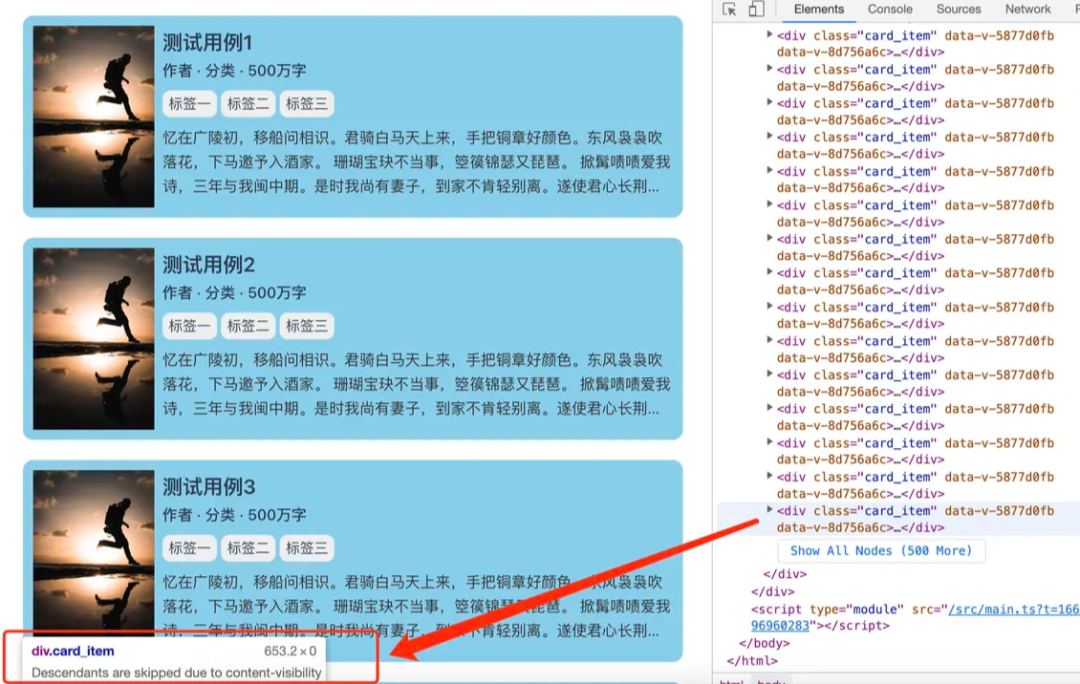This screenshot has height=684, width=1080.
Task: Click the poem description in 测试用例2 card
Action: click(x=417, y=384)
